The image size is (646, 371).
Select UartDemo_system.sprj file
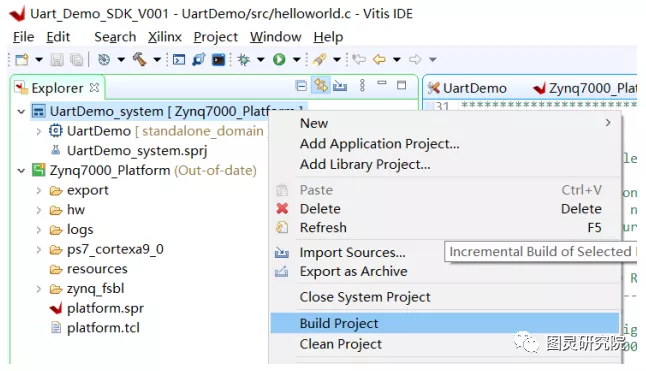(137, 151)
